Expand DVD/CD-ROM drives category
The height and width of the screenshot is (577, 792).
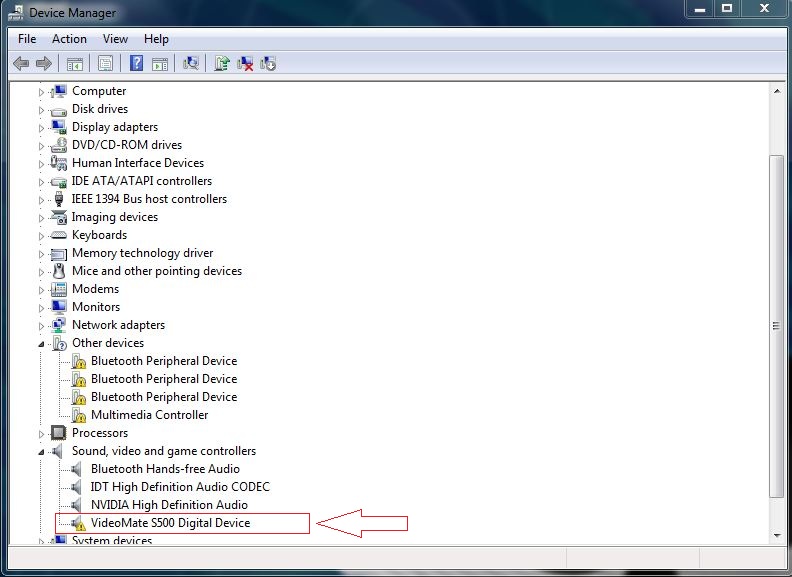(x=41, y=146)
